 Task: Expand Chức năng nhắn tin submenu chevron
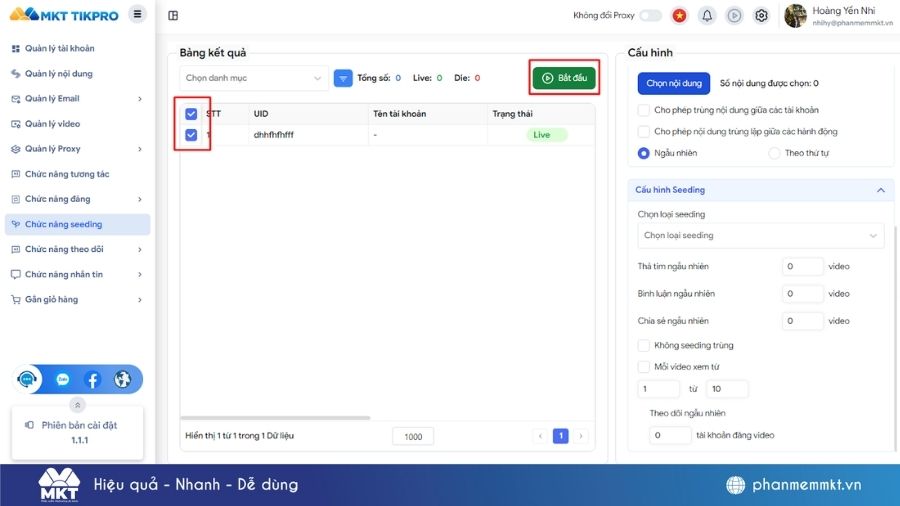tap(139, 275)
